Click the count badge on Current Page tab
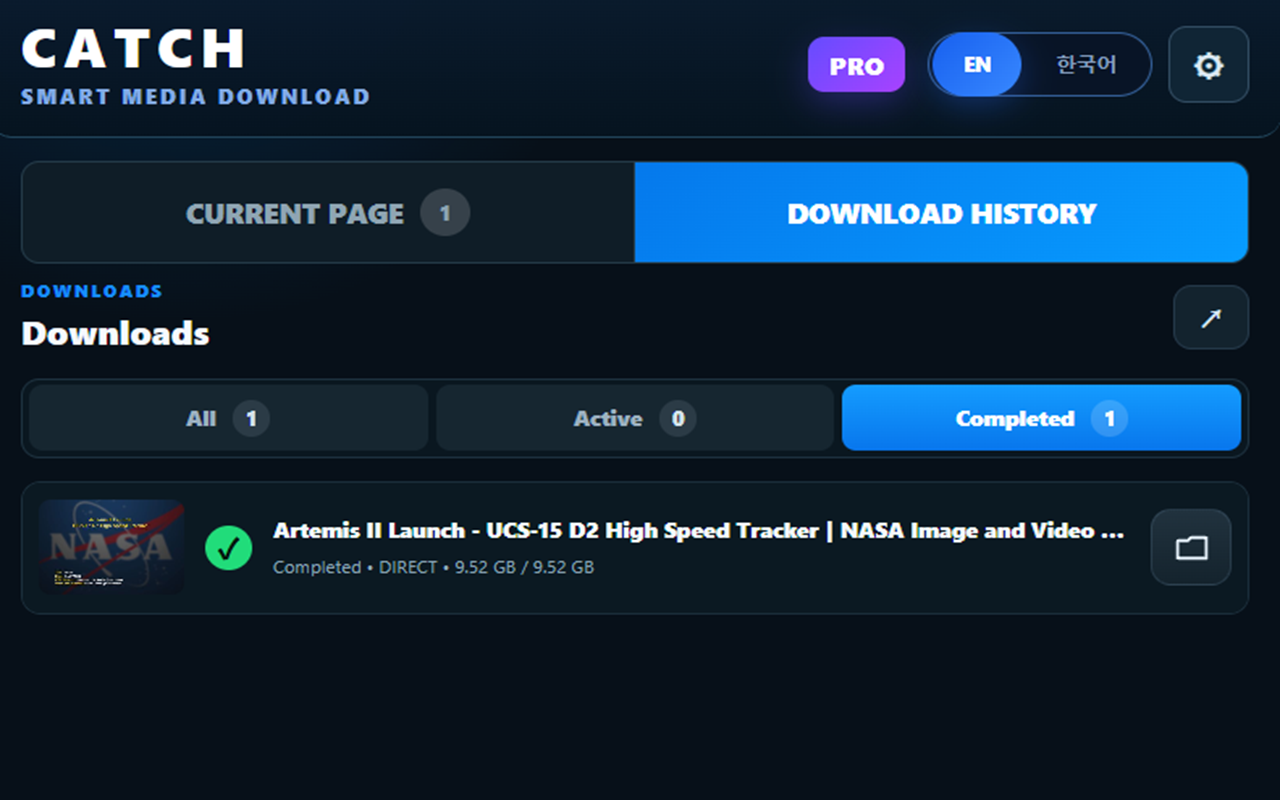The width and height of the screenshot is (1280, 800). (445, 213)
